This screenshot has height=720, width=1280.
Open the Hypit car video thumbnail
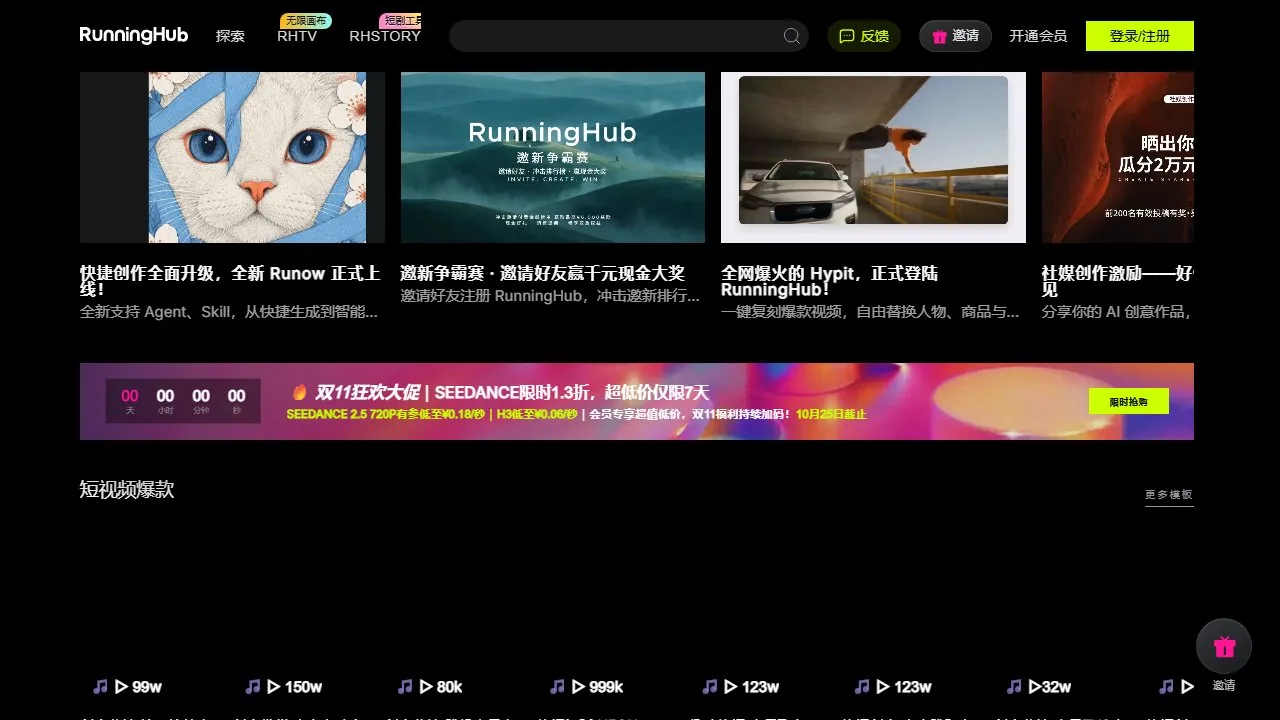click(873, 157)
